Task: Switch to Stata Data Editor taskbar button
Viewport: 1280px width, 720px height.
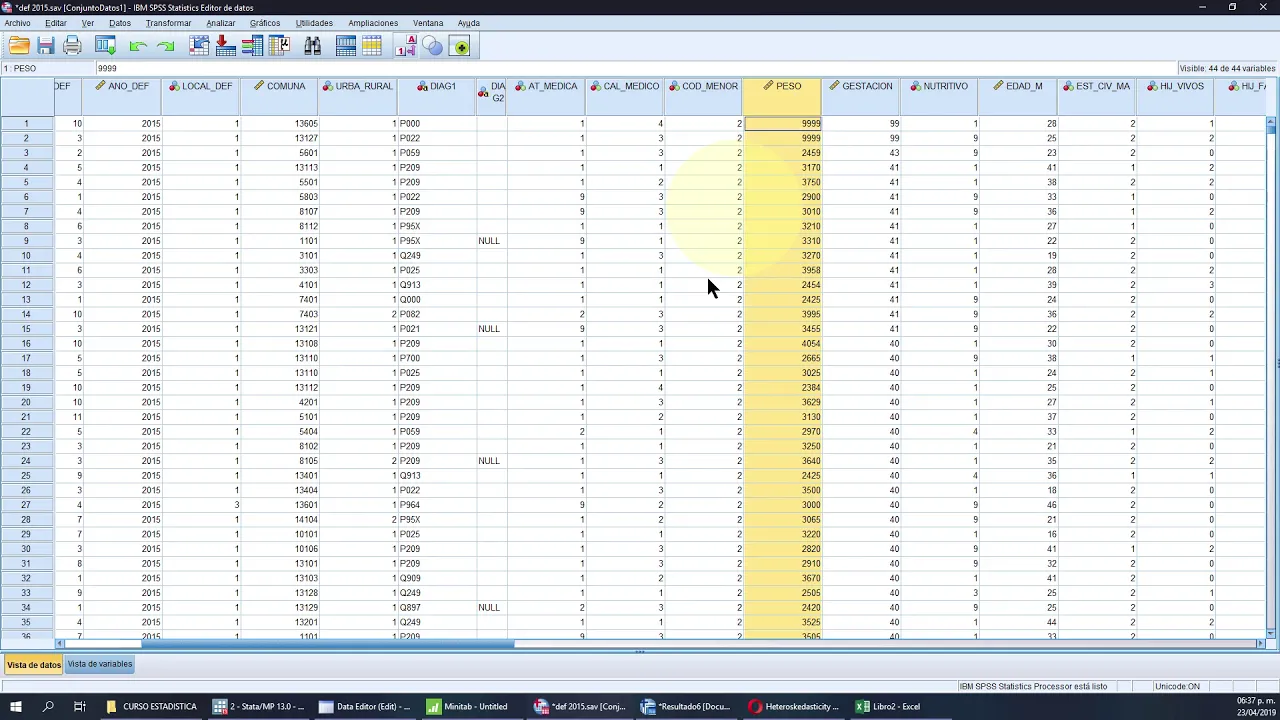Action: pos(365,706)
